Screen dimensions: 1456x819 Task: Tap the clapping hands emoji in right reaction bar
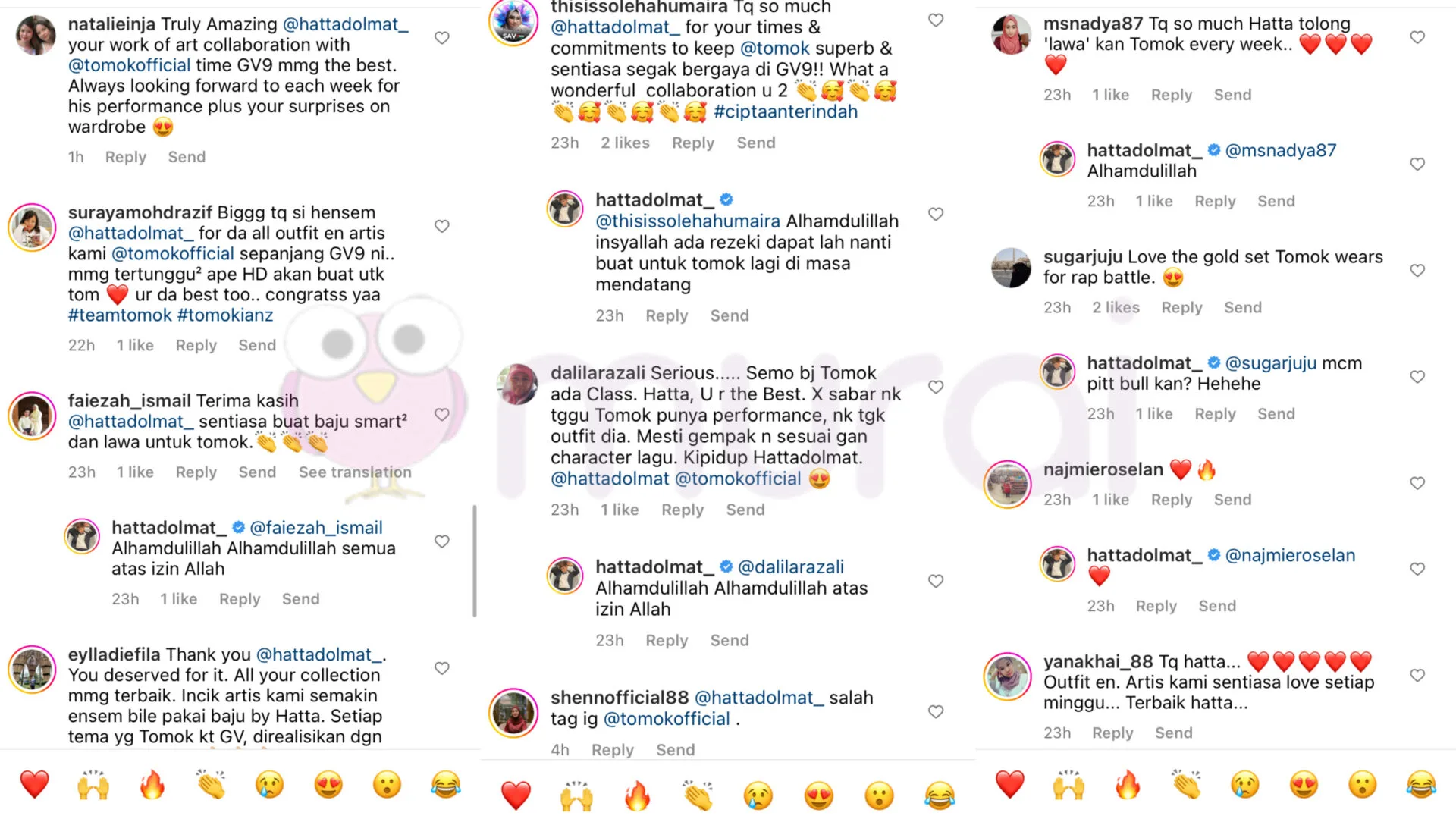click(1186, 785)
